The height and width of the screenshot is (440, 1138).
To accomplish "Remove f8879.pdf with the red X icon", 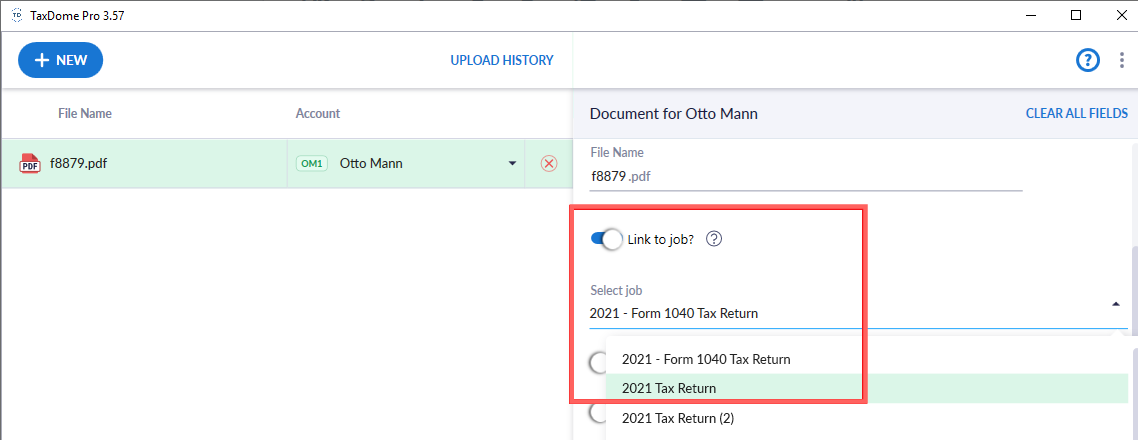I will click(x=548, y=163).
